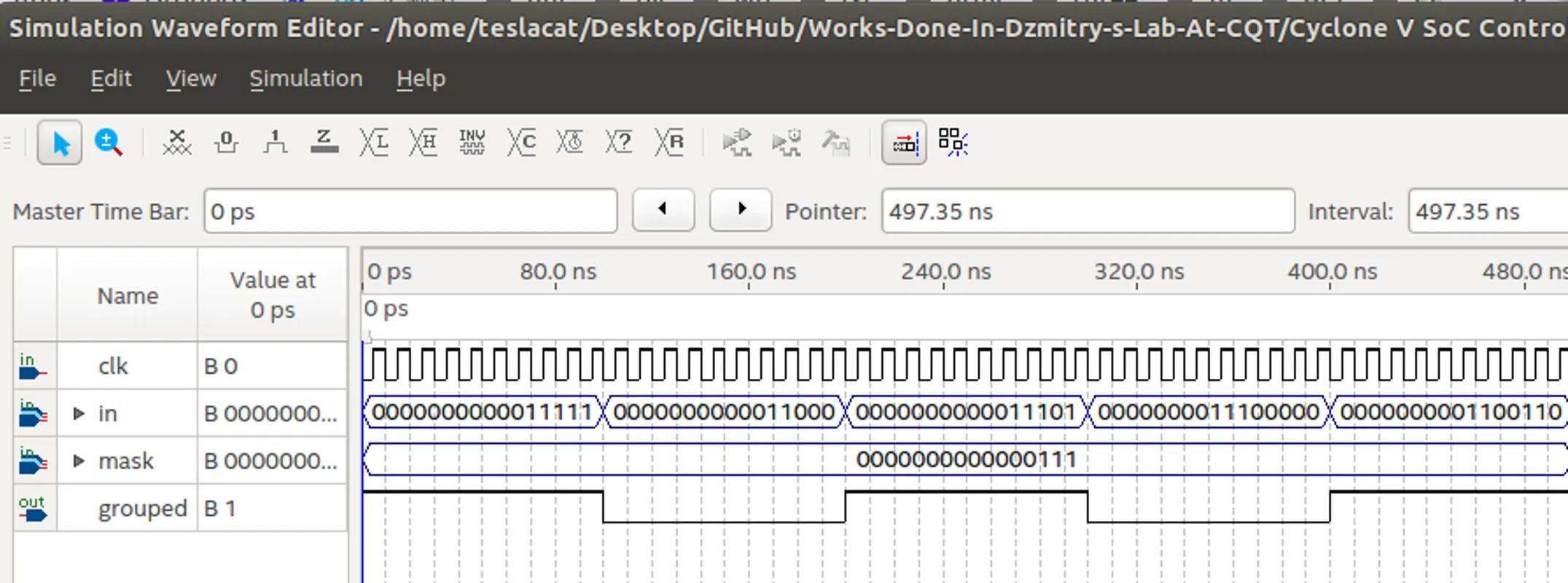Click the grouped output pin icon
Image resolution: width=1568 pixels, height=583 pixels.
click(33, 509)
